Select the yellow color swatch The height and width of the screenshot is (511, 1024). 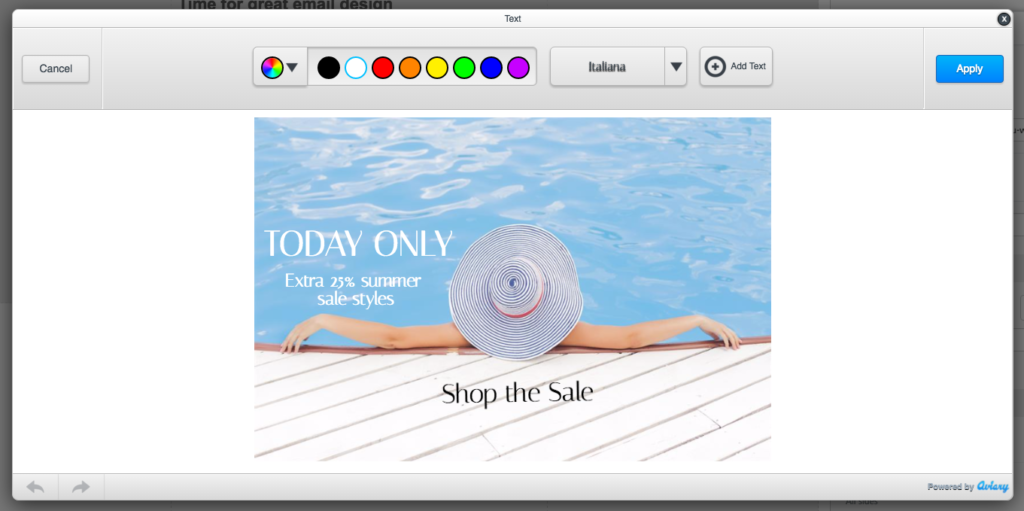pos(436,67)
